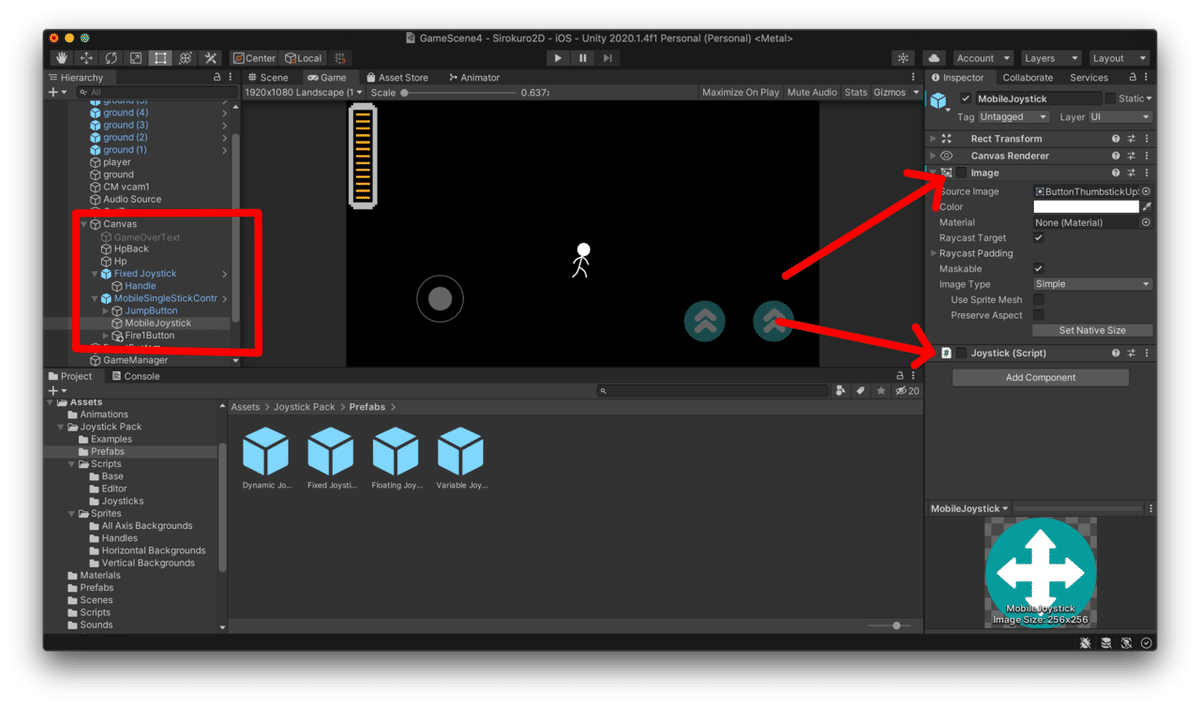Image resolution: width=1200 pixels, height=708 pixels.
Task: Enable the MobileJoystick active checkbox
Action: [x=965, y=99]
